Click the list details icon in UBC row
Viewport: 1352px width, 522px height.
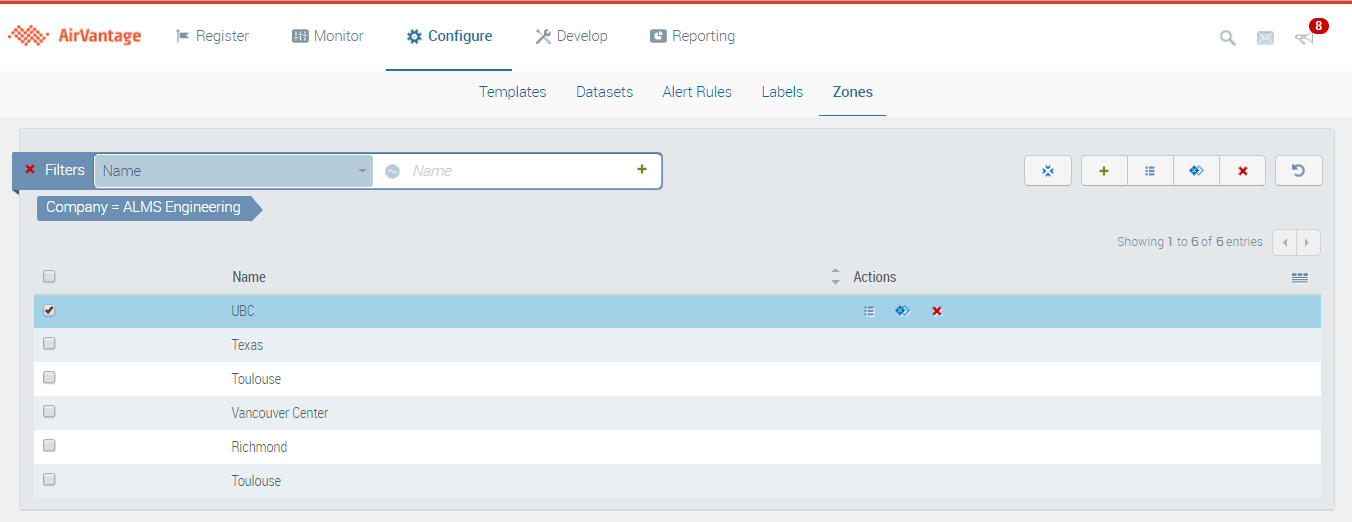[x=869, y=311]
